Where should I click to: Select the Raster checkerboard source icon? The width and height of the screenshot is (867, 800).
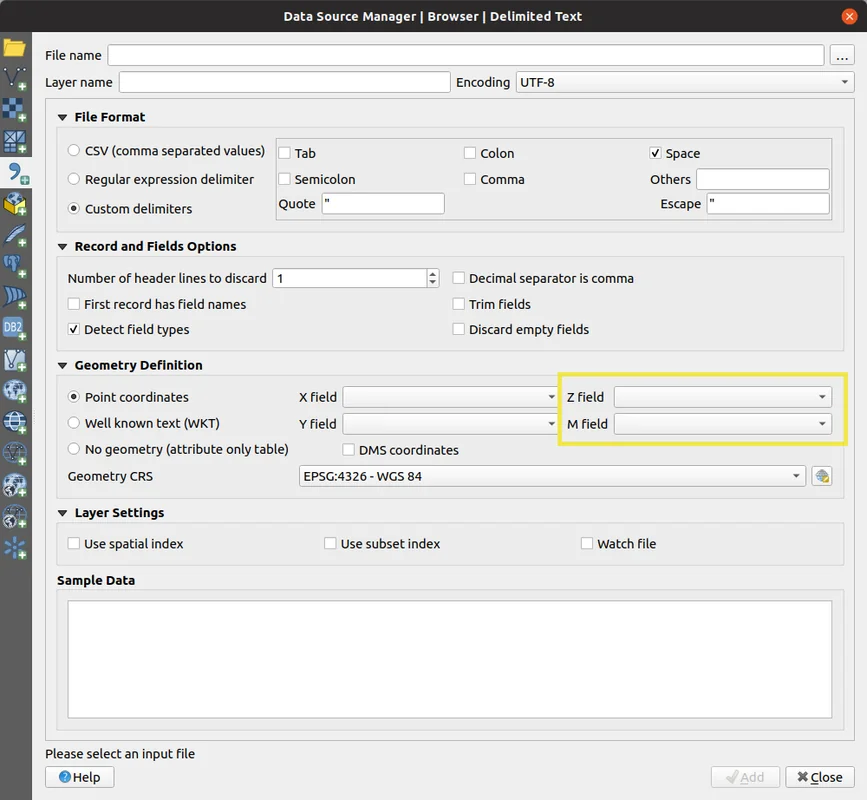point(14,110)
